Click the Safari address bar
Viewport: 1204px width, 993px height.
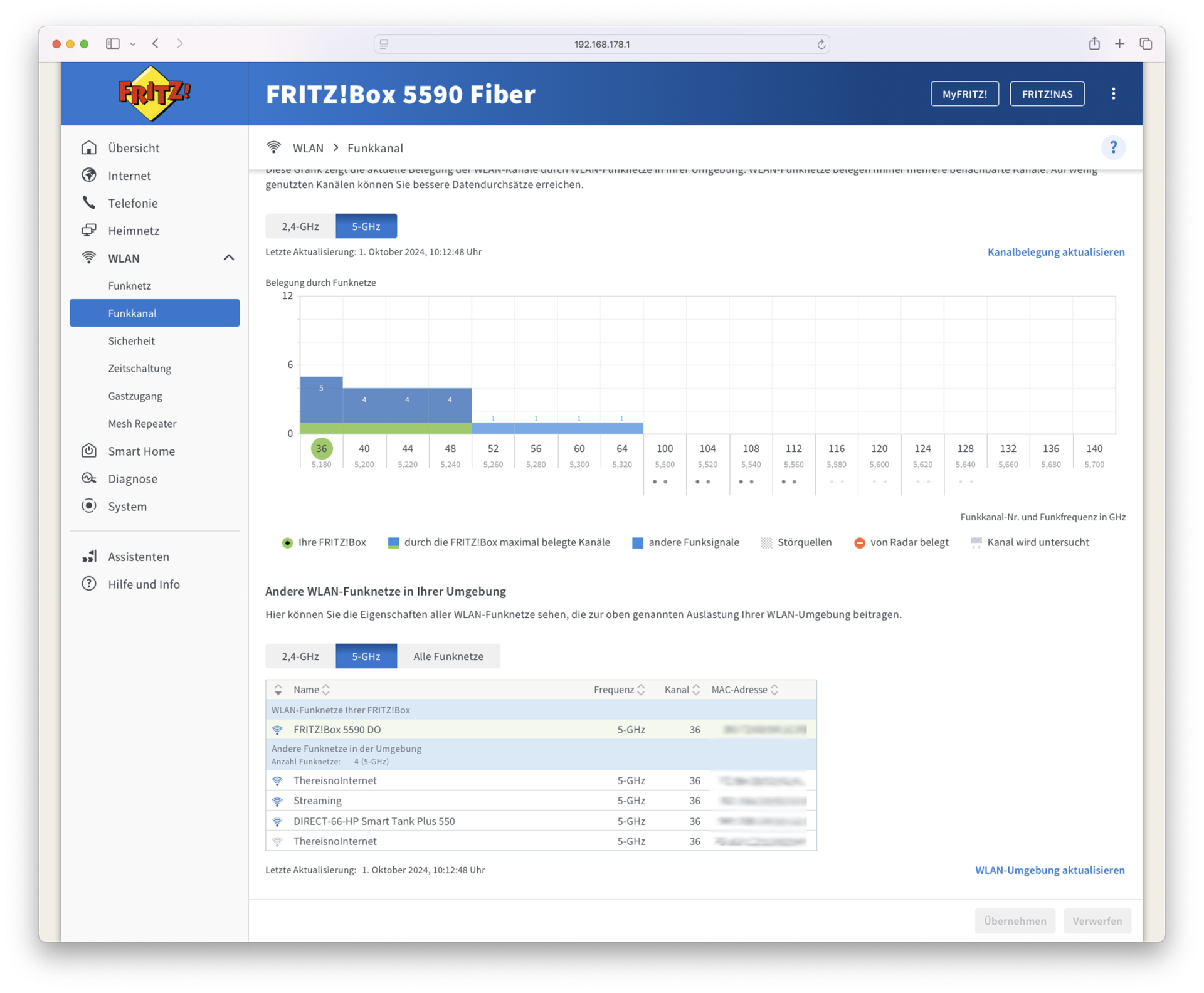pyautogui.click(x=601, y=44)
